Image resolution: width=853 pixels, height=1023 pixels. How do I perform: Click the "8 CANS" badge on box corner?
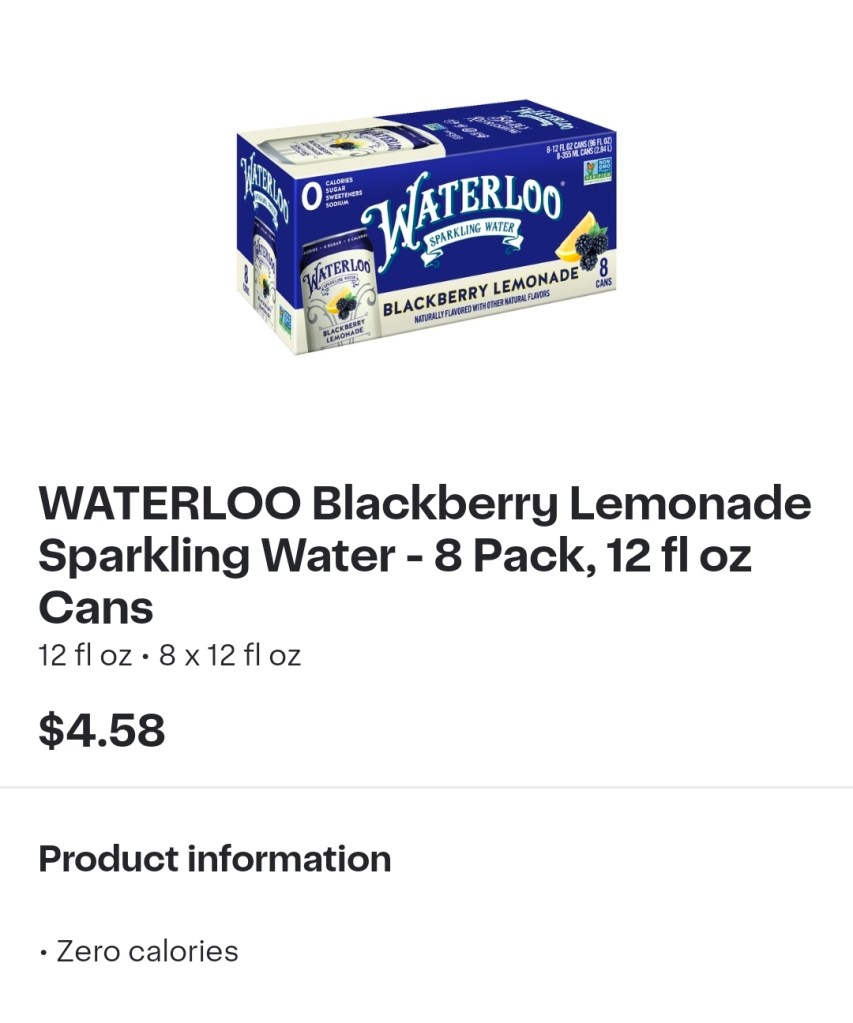[603, 273]
